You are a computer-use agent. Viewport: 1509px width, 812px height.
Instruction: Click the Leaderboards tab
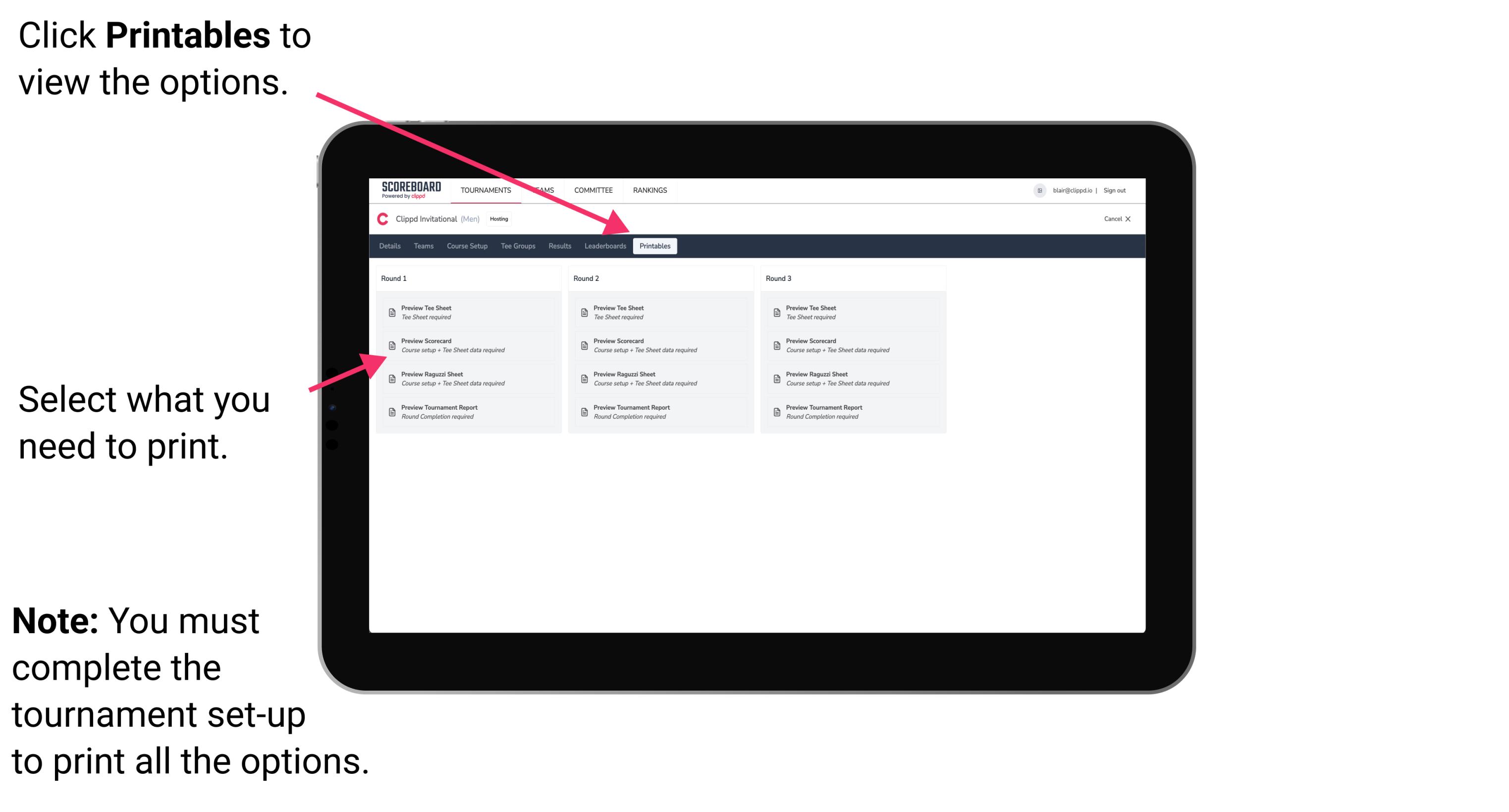603,246
